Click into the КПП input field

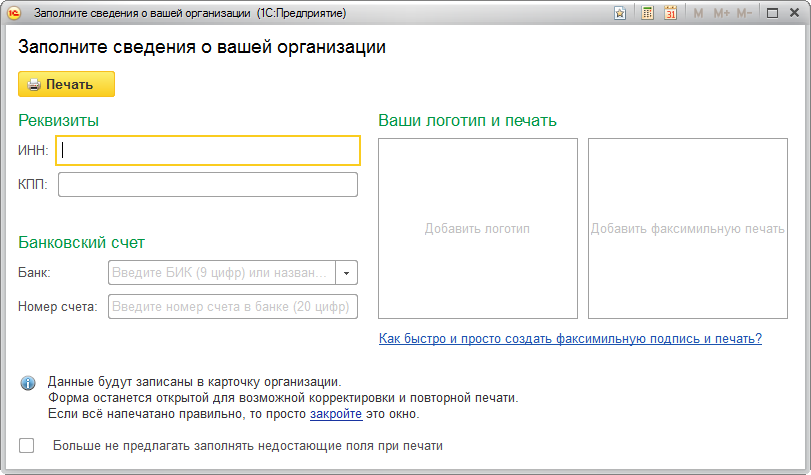(208, 185)
